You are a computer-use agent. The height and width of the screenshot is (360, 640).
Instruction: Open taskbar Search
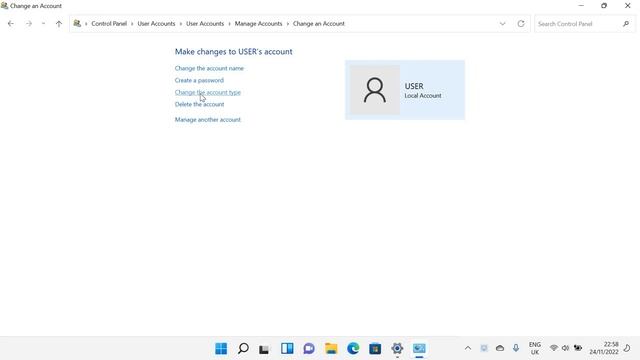[x=243, y=349]
